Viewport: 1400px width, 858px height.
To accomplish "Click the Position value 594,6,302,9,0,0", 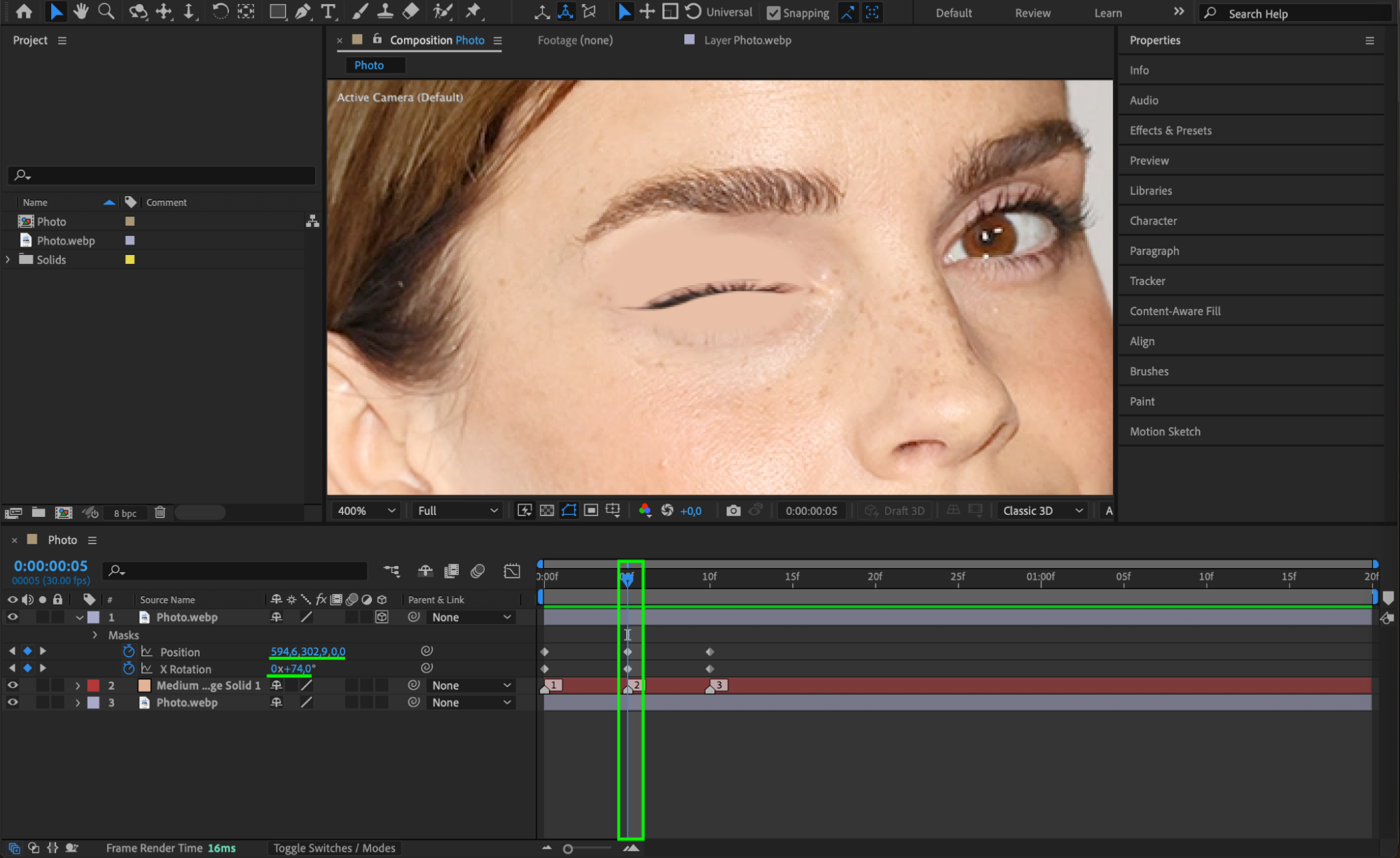I will (307, 651).
